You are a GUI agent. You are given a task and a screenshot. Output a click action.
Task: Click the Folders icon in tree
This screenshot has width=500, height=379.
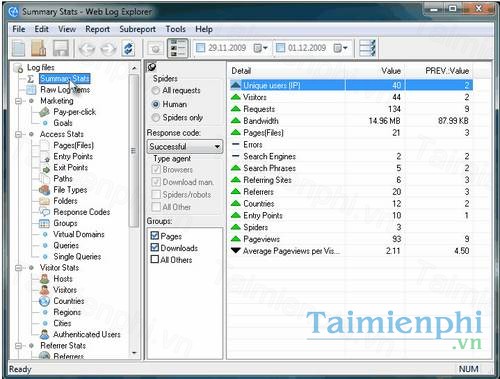point(44,201)
